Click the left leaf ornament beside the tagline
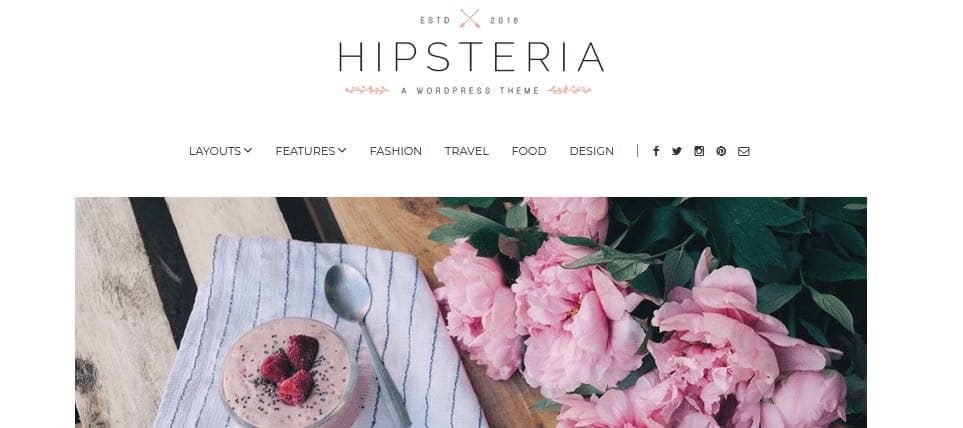 click(x=367, y=90)
